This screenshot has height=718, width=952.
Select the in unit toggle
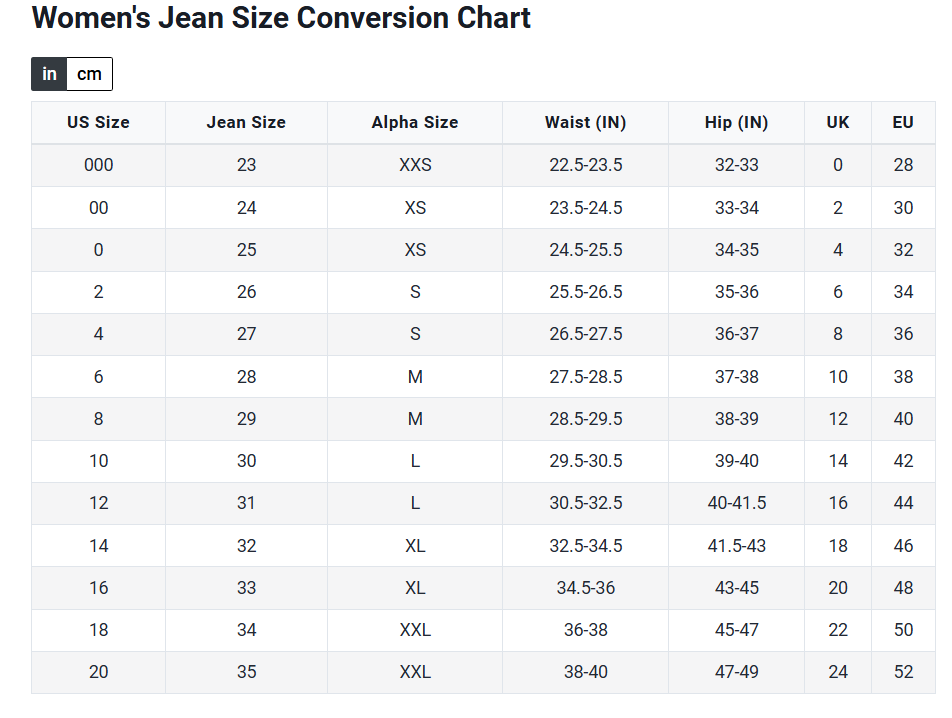pos(49,74)
